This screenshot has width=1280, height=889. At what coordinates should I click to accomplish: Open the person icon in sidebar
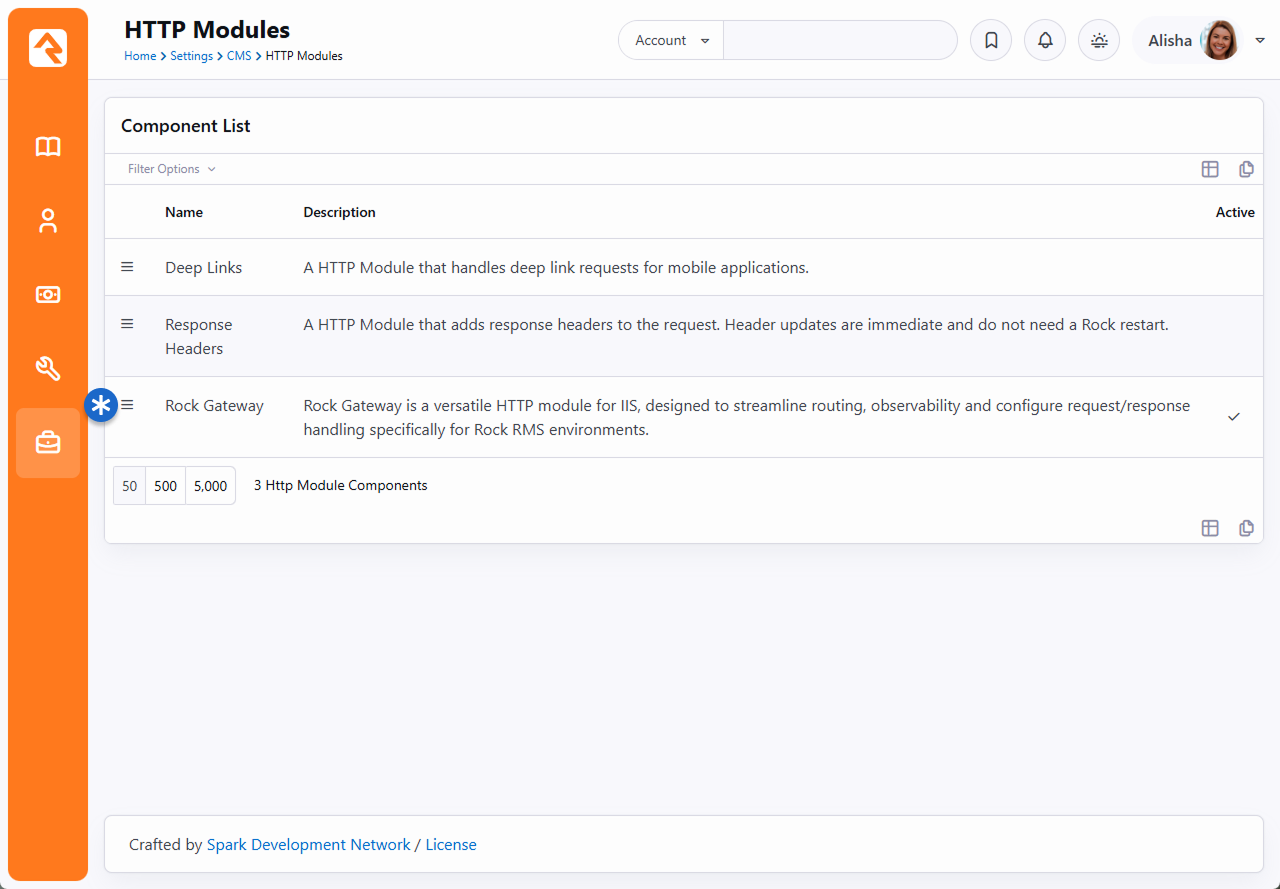tap(48, 221)
